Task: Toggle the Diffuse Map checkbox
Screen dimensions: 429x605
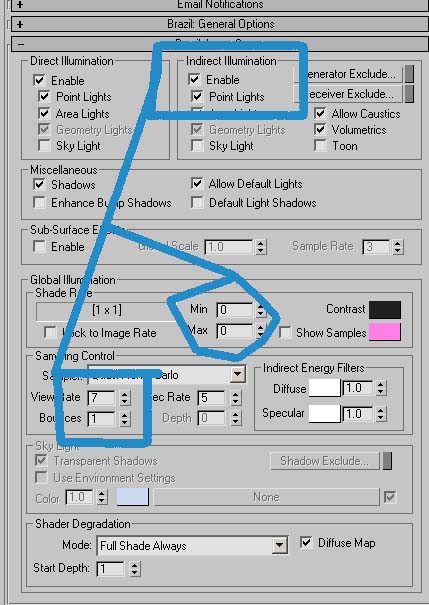Action: [x=306, y=542]
